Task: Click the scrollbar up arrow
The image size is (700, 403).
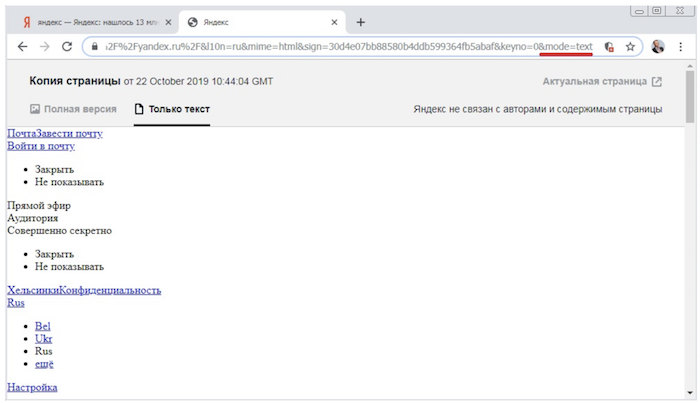Action: pyautogui.click(x=690, y=66)
